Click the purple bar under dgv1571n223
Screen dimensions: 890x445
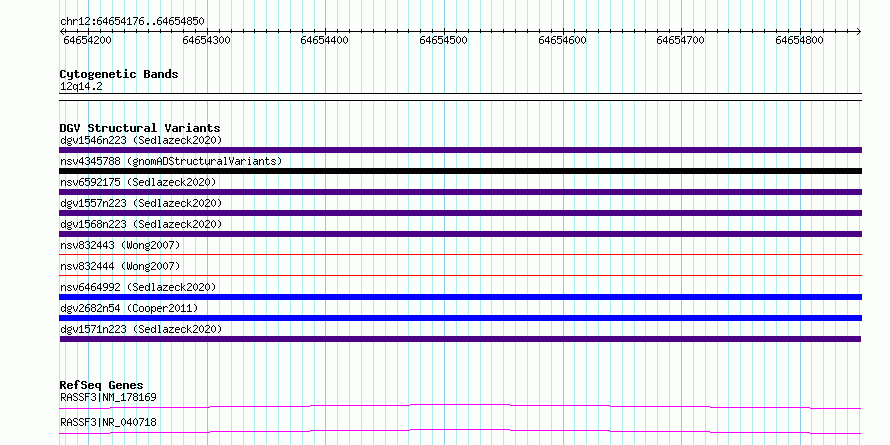pos(460,339)
